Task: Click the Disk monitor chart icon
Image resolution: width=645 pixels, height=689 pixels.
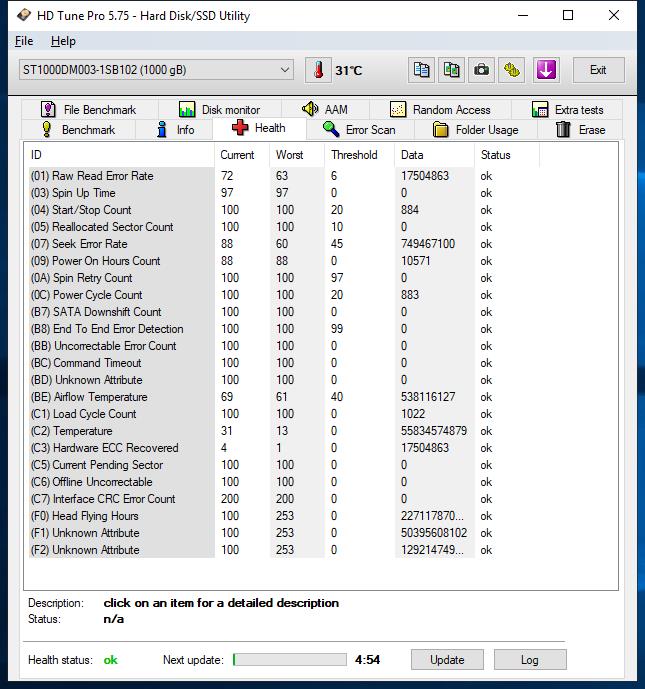Action: pos(187,109)
